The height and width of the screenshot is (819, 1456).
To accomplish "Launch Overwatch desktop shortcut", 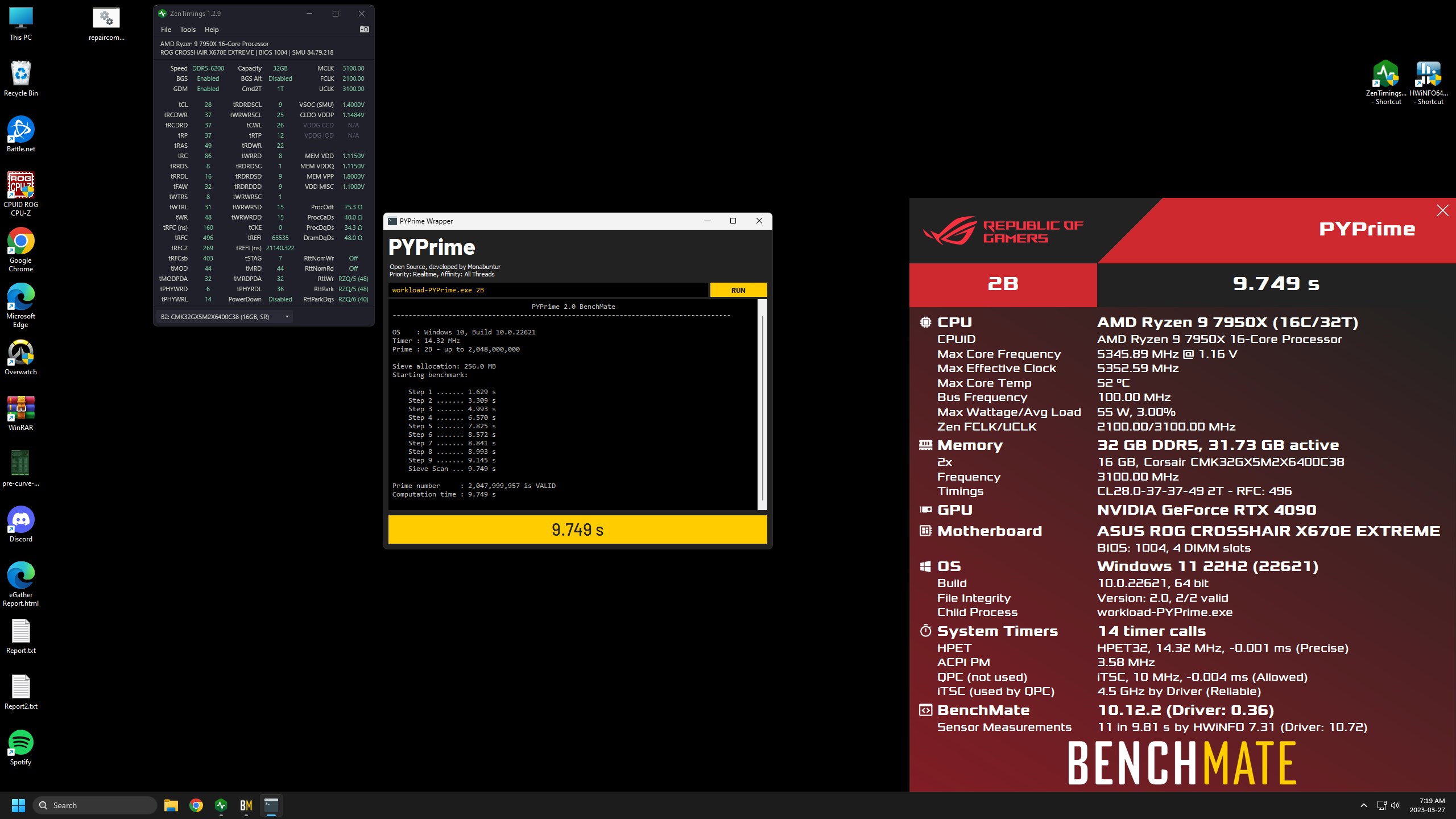I will (21, 357).
